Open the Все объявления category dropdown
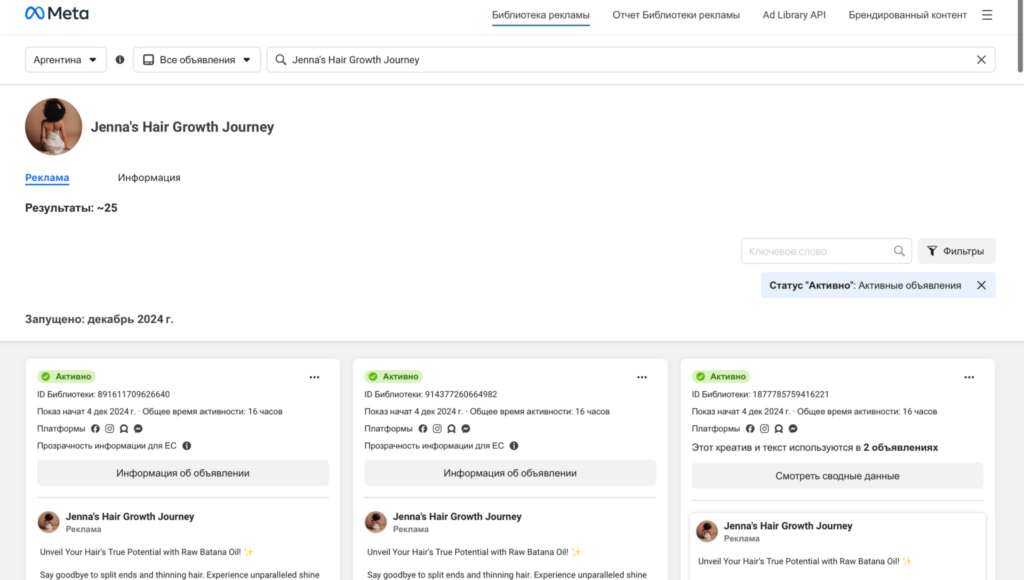 (x=197, y=59)
